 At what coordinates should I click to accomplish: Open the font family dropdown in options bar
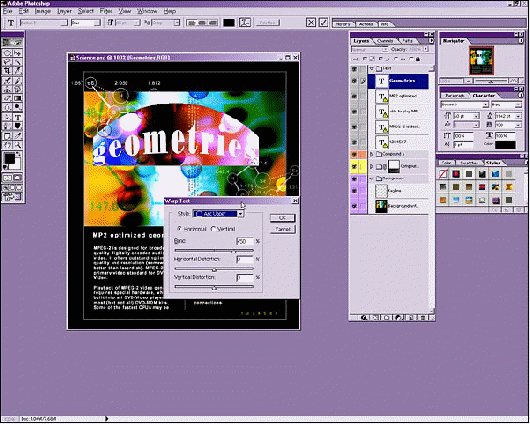(44, 23)
